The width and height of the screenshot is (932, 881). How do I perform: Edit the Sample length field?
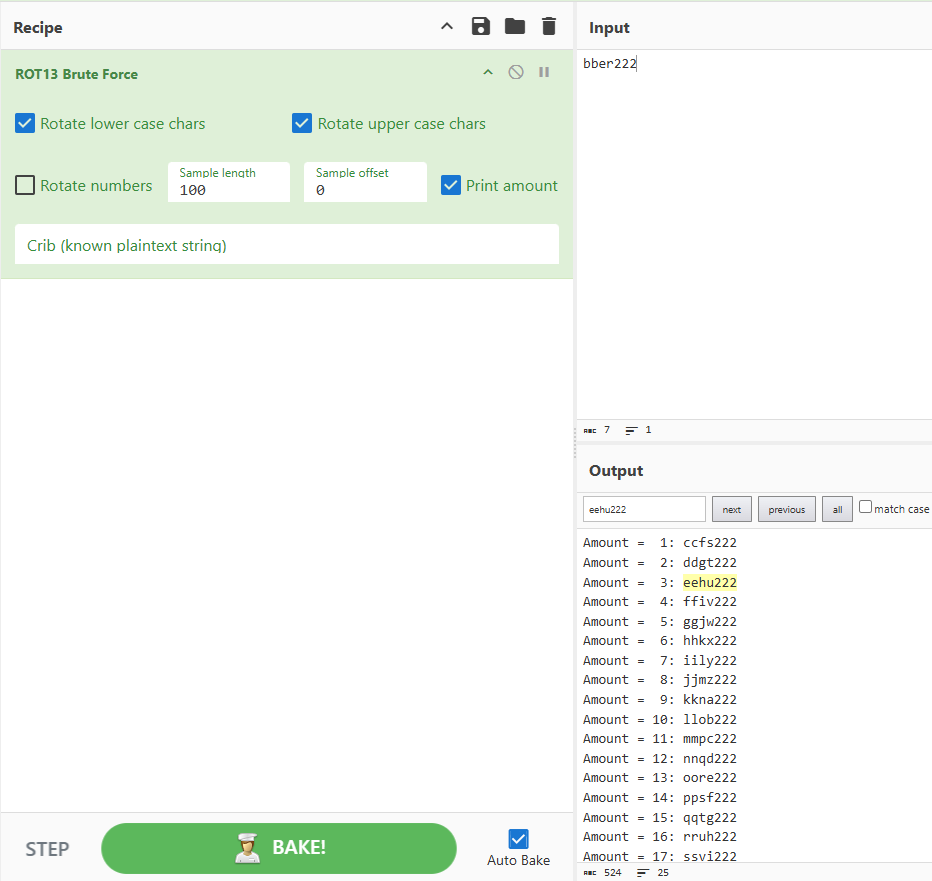click(x=229, y=182)
